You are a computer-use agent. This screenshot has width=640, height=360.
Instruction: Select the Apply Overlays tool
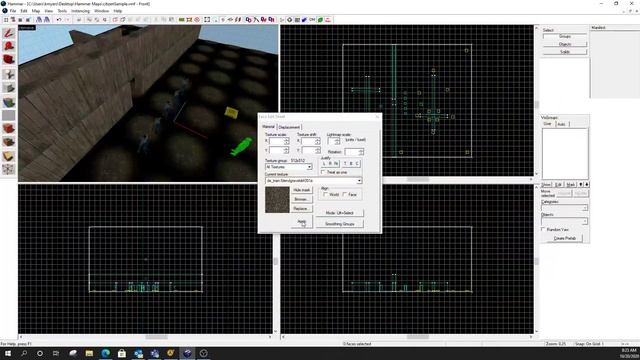(9, 142)
